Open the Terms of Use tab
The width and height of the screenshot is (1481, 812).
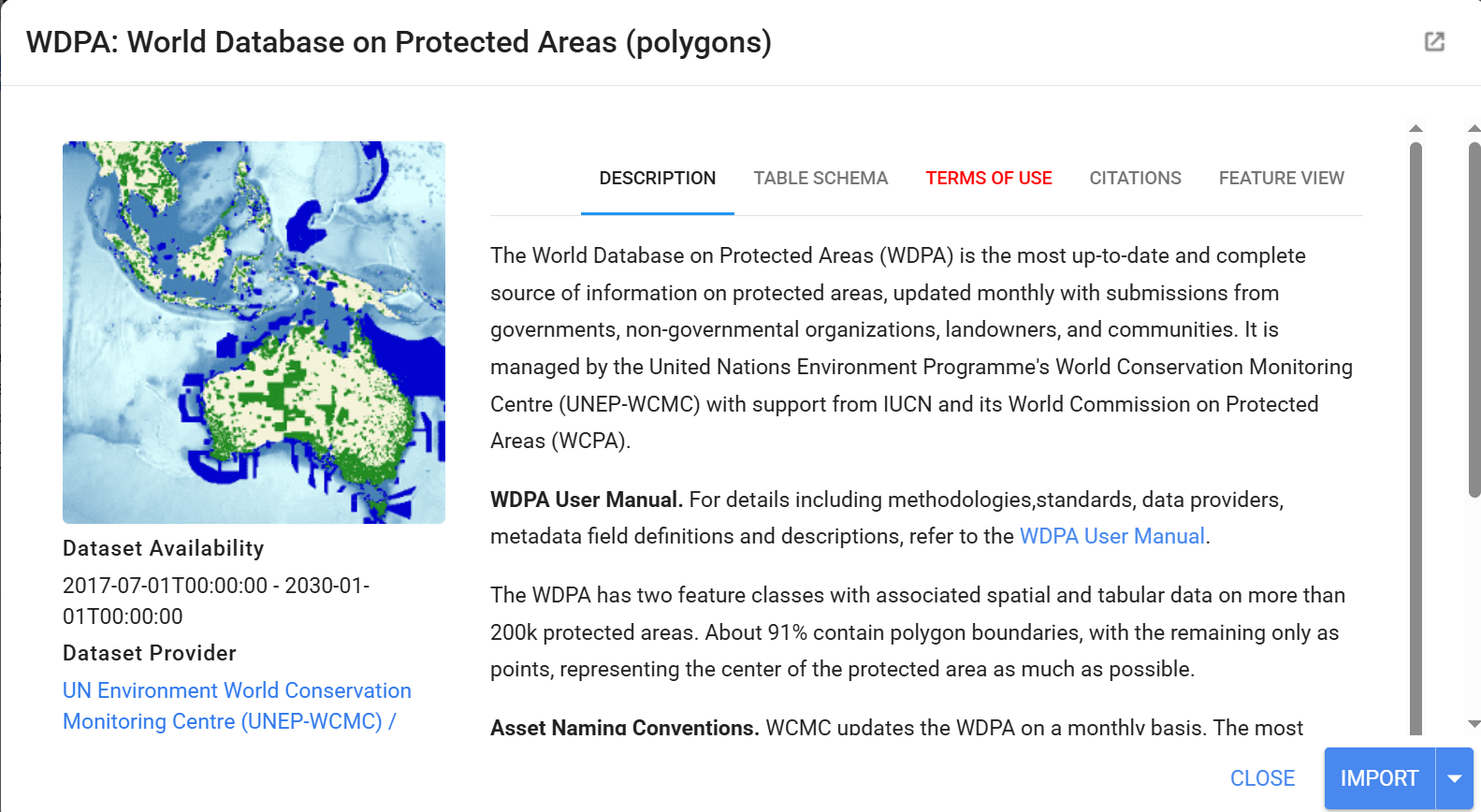989,178
